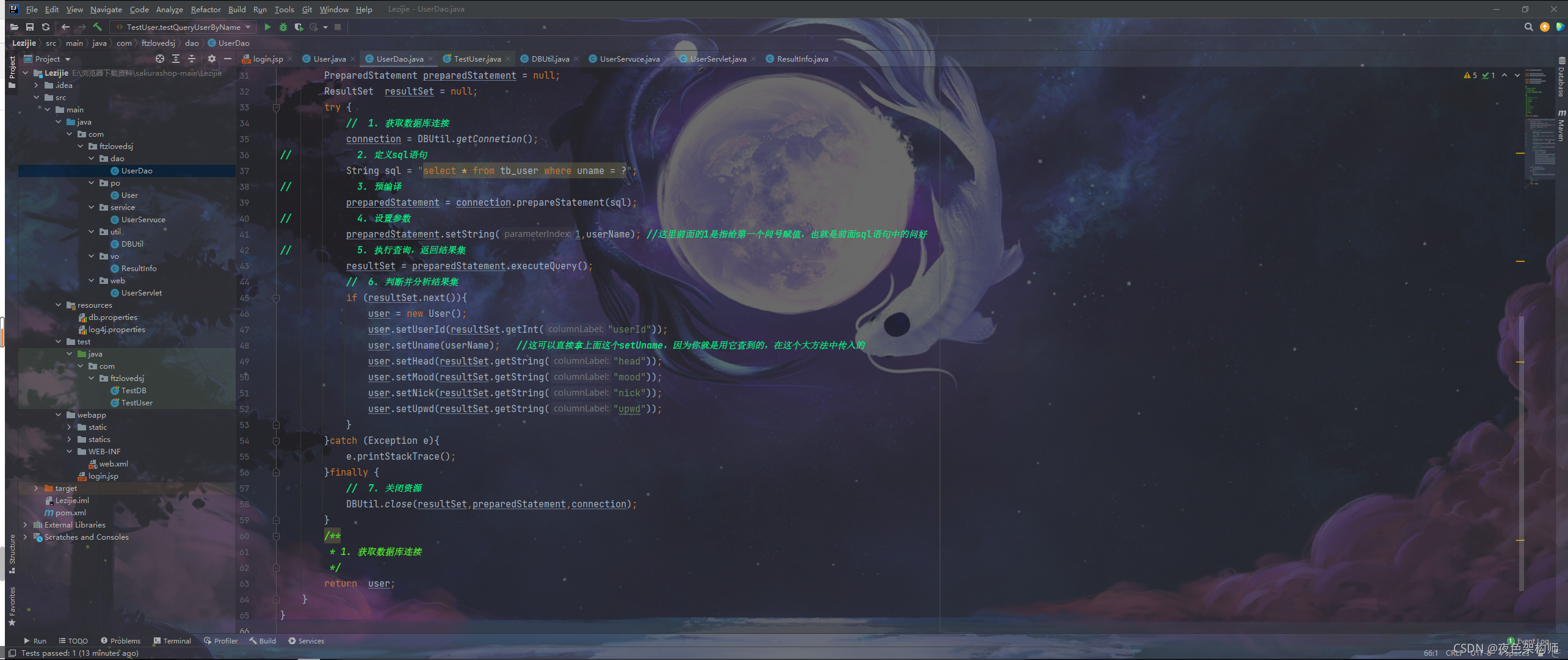Run with Coverage shield icon

299,27
